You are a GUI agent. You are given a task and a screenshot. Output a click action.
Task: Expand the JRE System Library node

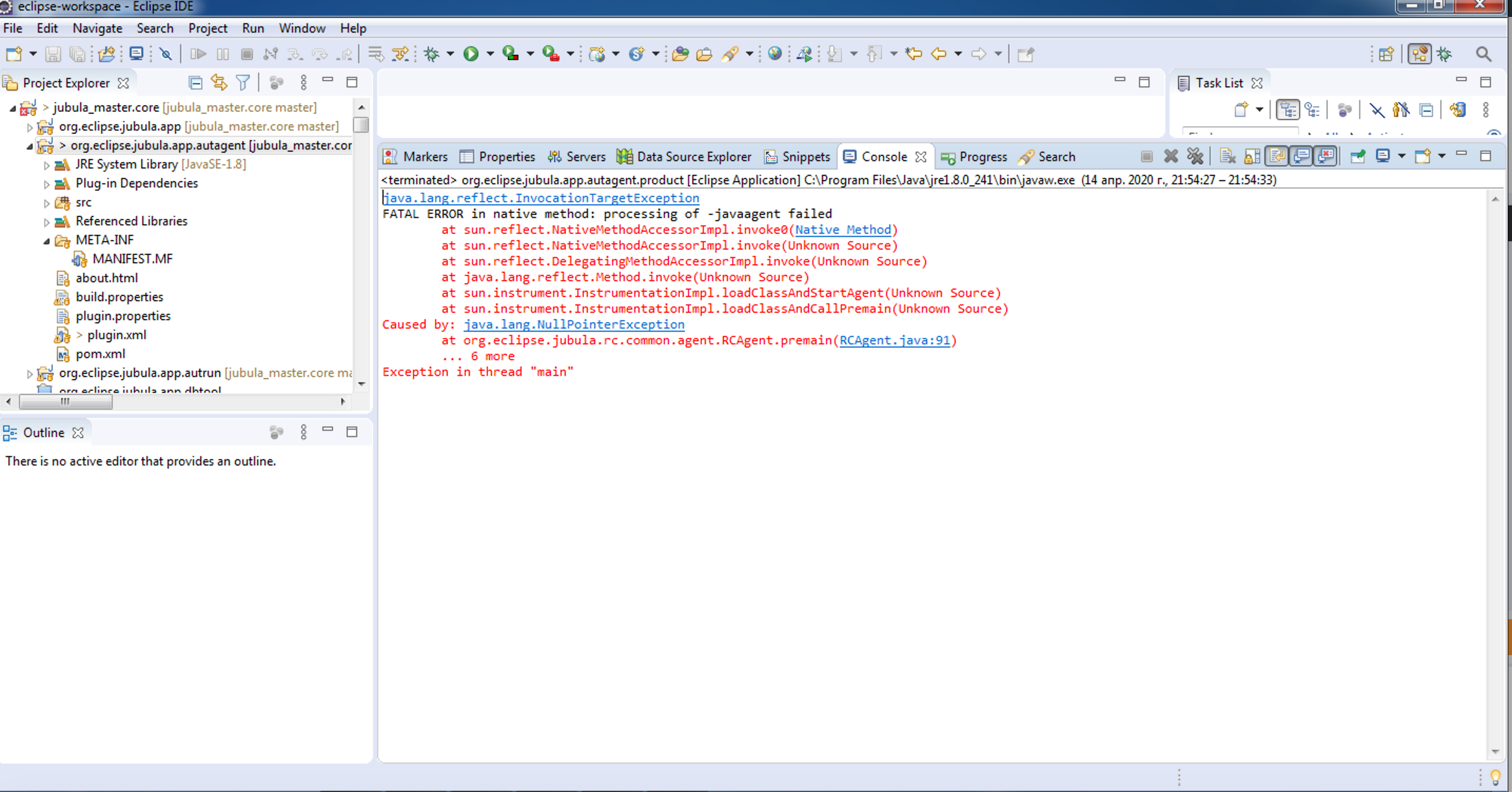[x=46, y=165]
